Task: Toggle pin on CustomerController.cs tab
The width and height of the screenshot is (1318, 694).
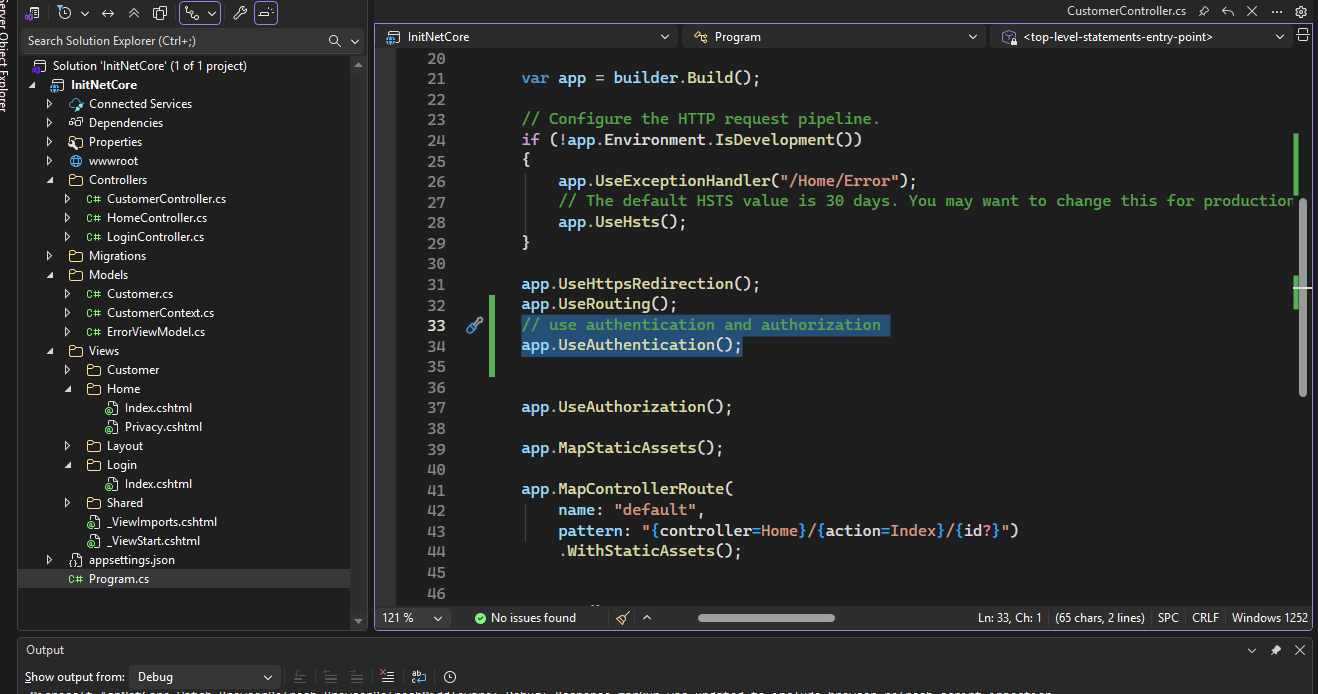Action: click(1204, 11)
